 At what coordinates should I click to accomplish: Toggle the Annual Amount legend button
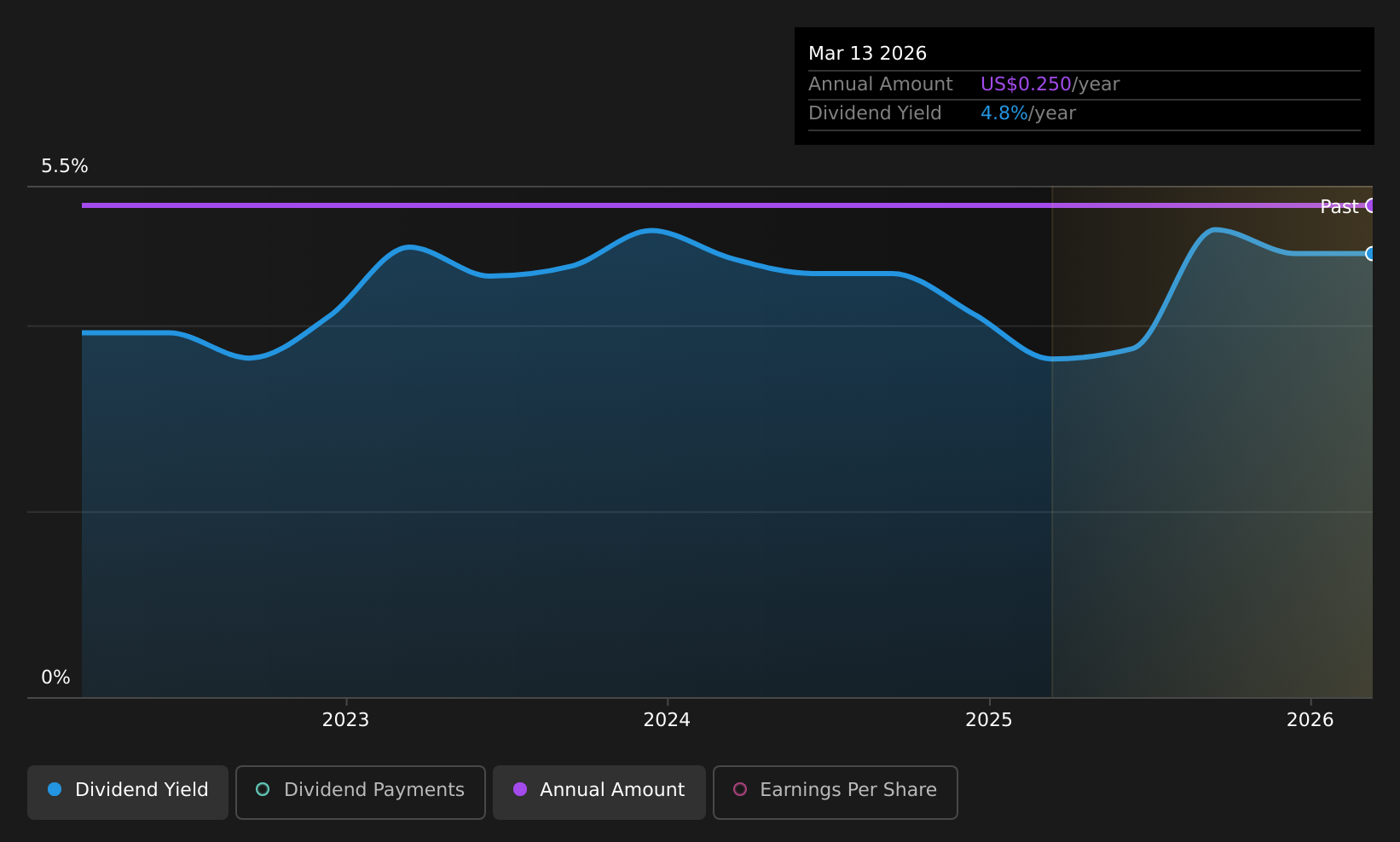click(x=599, y=792)
